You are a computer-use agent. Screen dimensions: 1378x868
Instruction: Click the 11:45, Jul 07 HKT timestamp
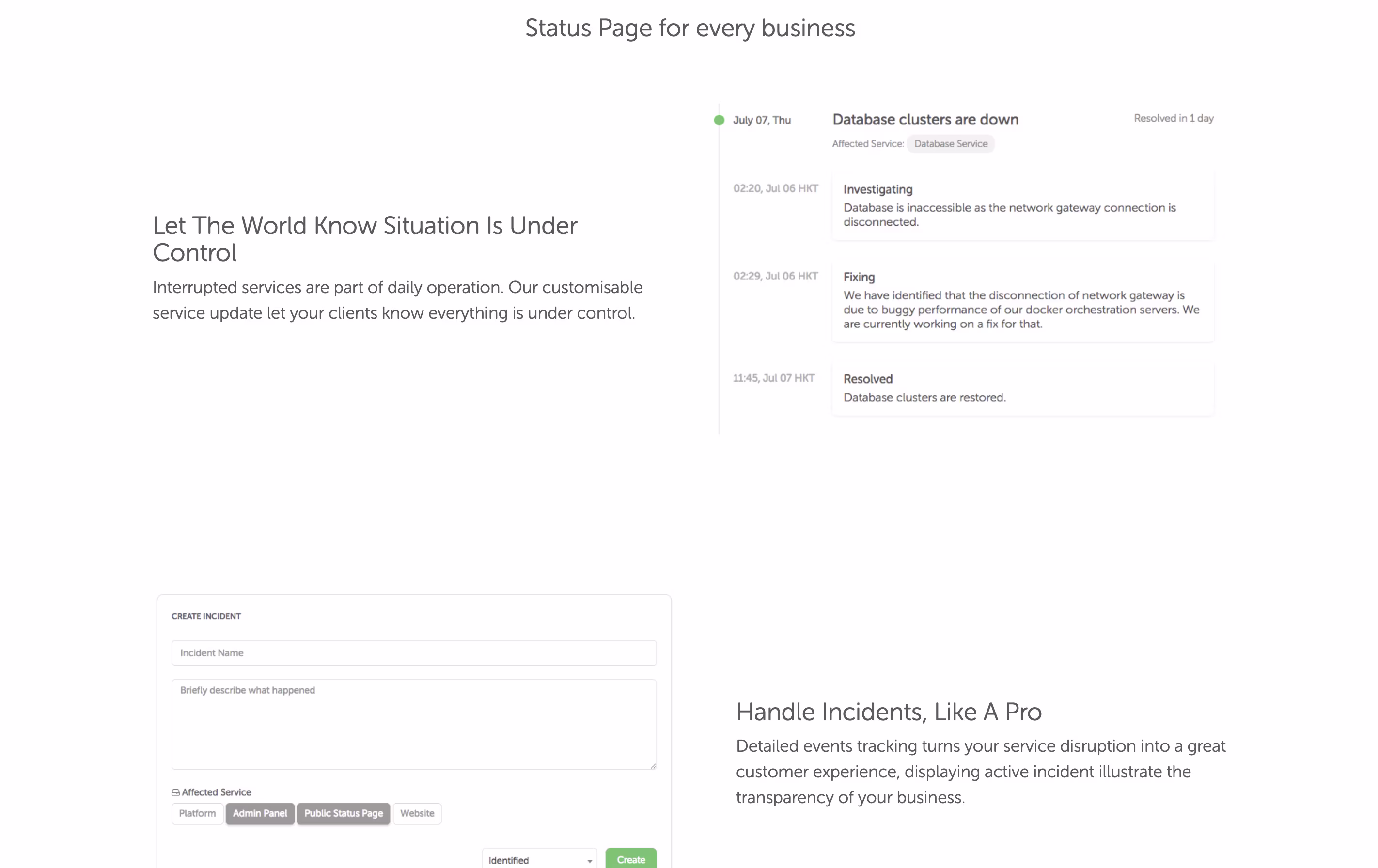click(774, 378)
